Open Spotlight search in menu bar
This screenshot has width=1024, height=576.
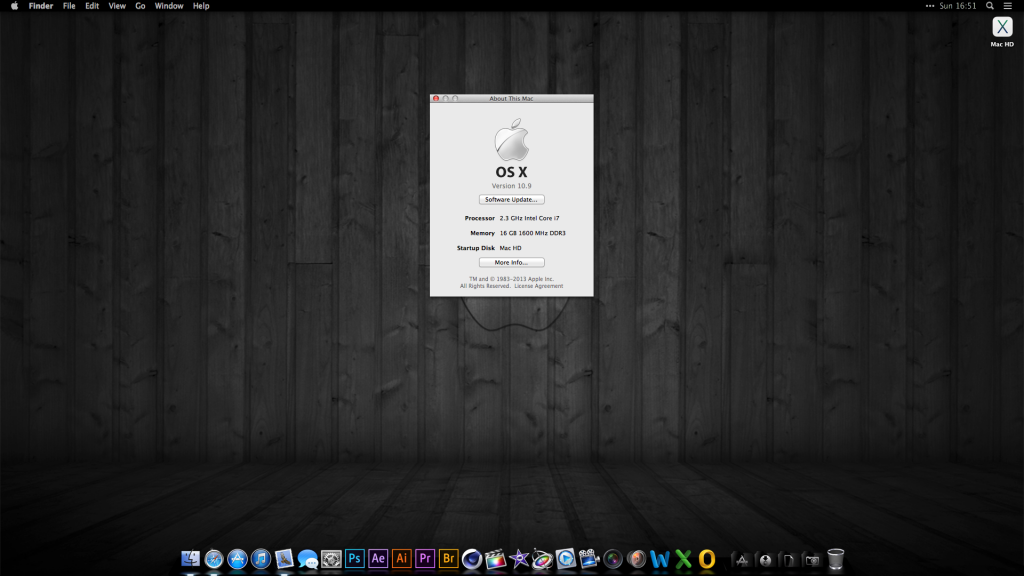[x=988, y=6]
